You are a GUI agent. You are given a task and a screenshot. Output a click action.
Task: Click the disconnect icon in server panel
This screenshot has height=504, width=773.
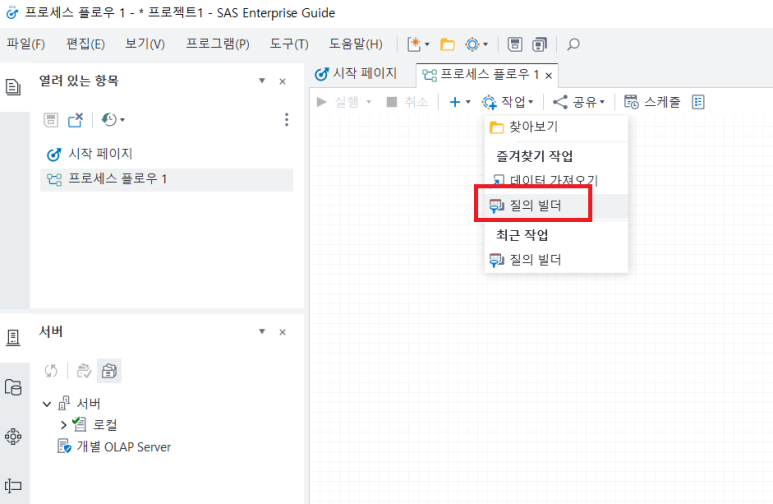pyautogui.click(x=84, y=371)
